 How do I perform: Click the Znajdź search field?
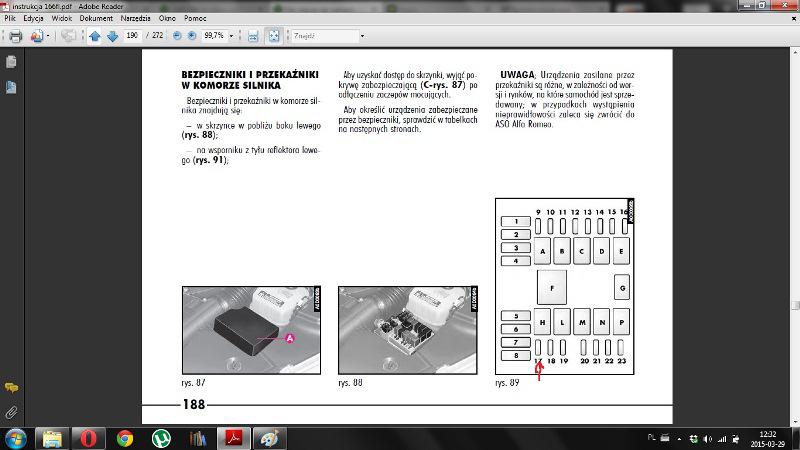(x=325, y=36)
